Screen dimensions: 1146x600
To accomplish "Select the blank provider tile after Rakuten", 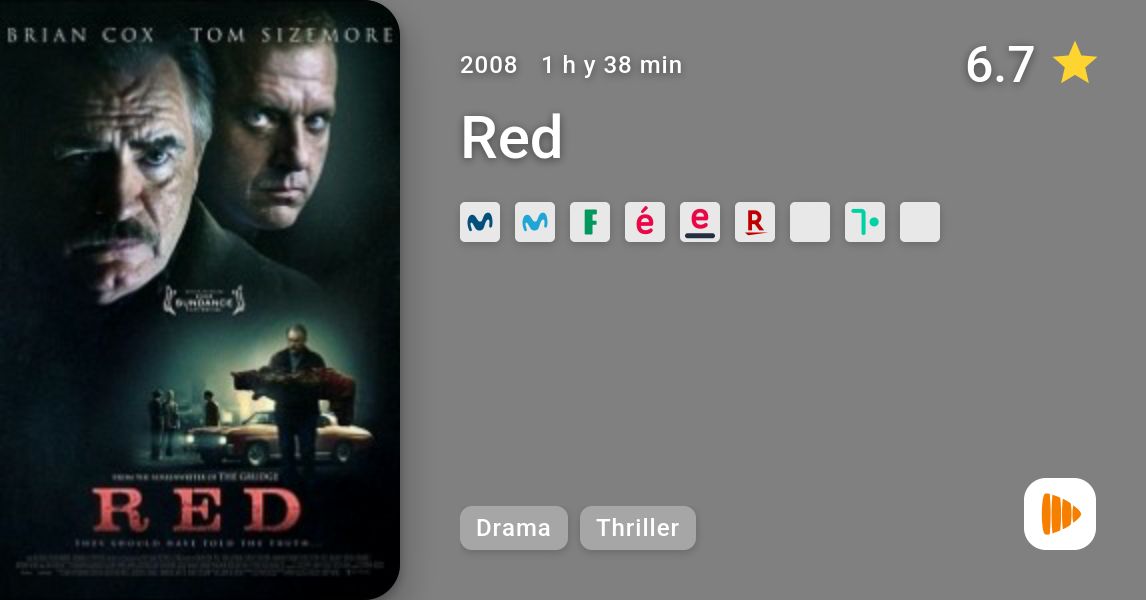I will (810, 222).
